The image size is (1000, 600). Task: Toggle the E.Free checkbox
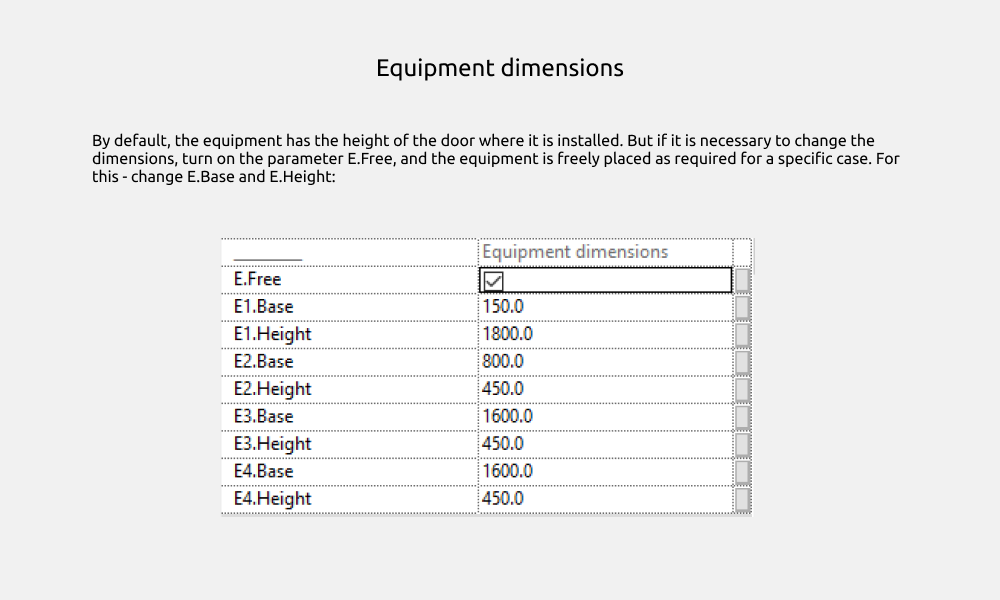[x=493, y=281]
